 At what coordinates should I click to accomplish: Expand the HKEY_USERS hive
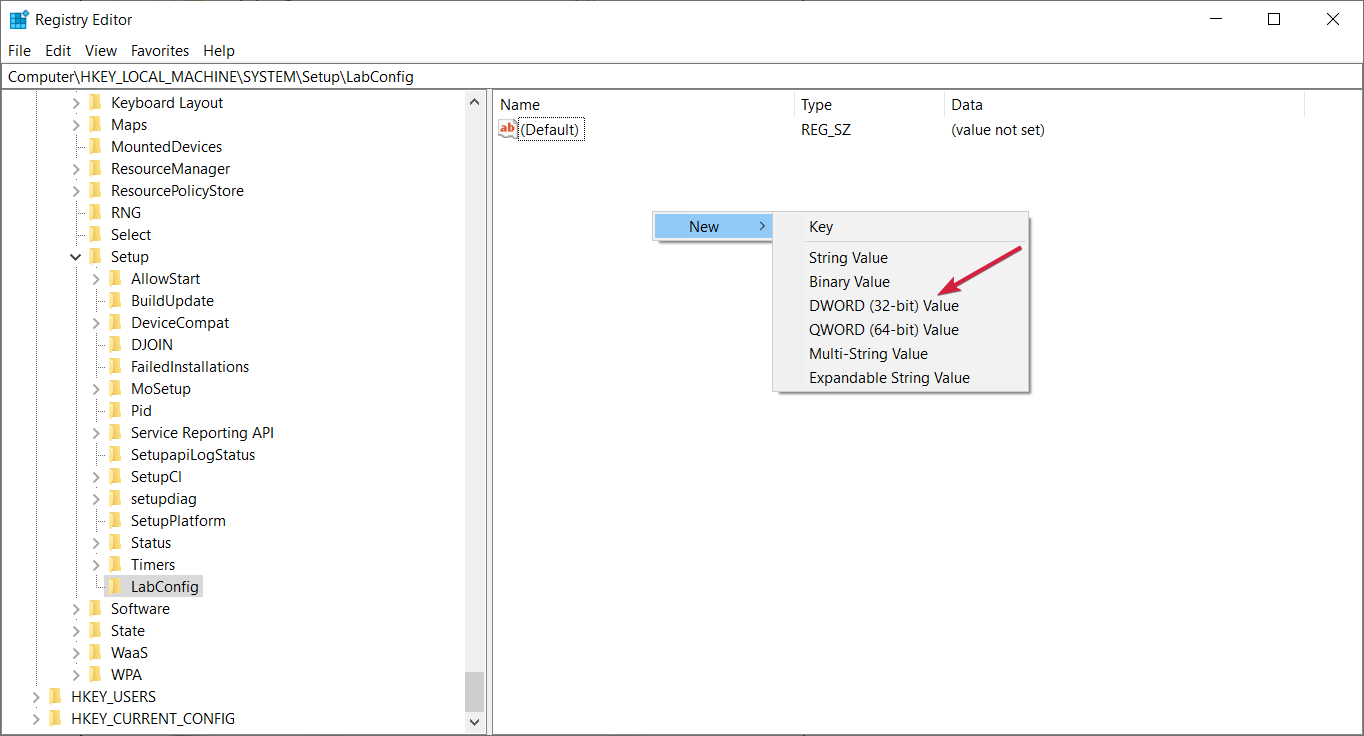37,696
